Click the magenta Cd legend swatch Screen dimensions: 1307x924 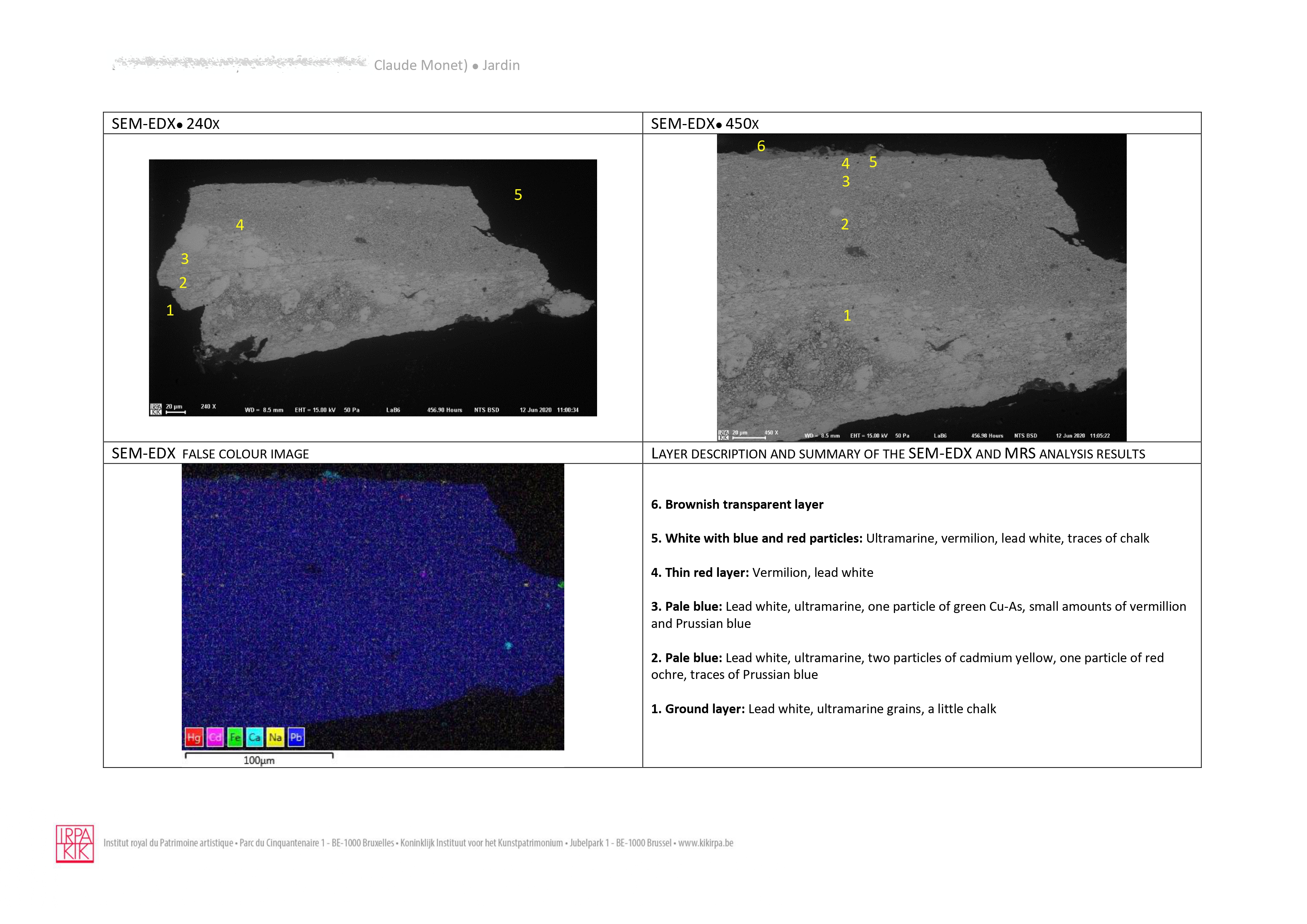(x=215, y=737)
